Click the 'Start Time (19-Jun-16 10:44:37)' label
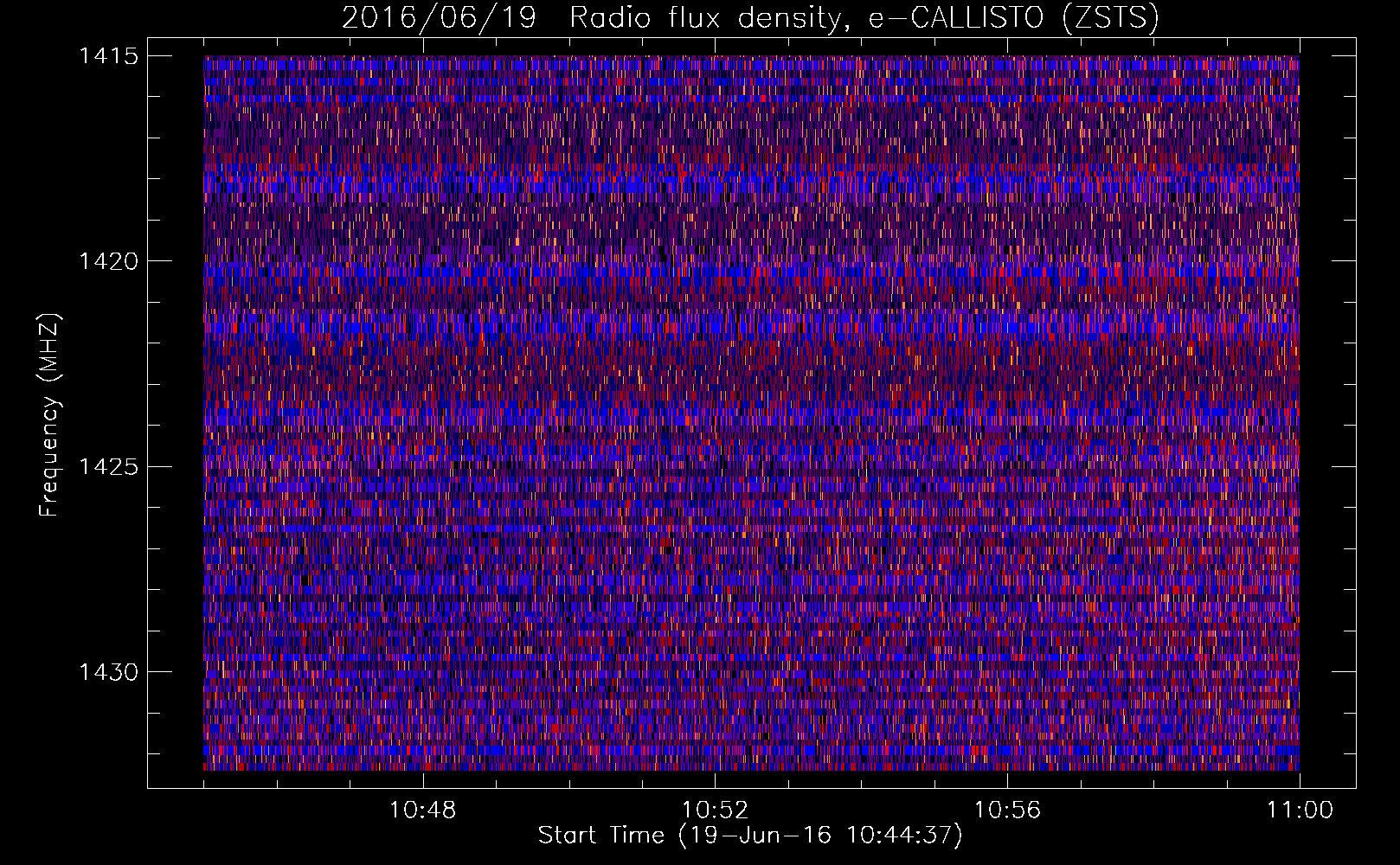 (x=750, y=836)
